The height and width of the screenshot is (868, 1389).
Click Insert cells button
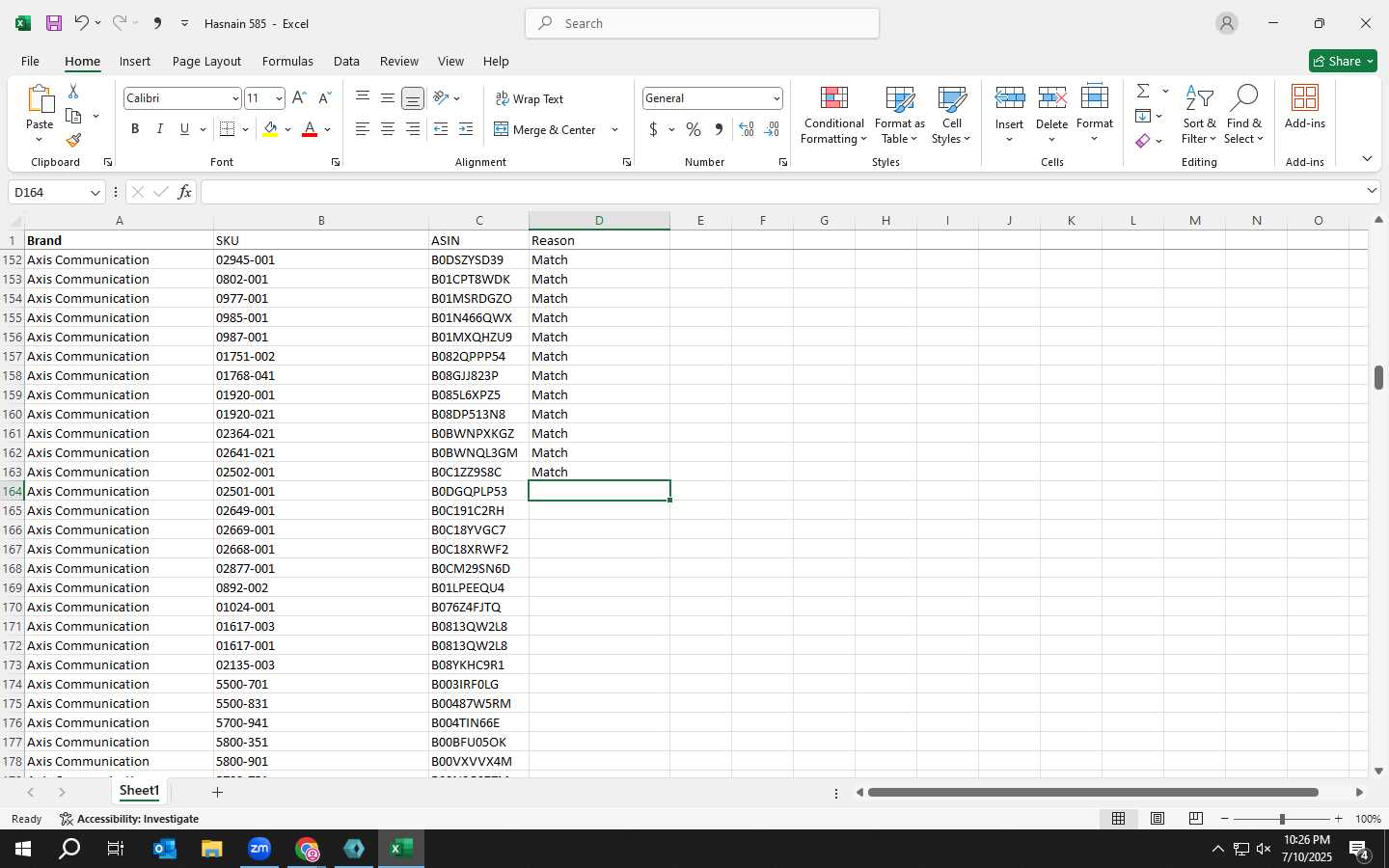[x=1009, y=114]
